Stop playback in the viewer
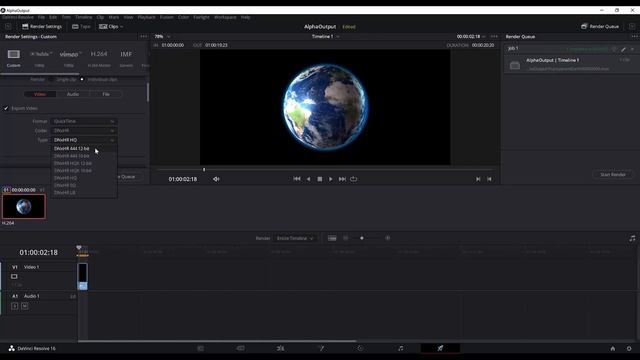 click(320, 179)
